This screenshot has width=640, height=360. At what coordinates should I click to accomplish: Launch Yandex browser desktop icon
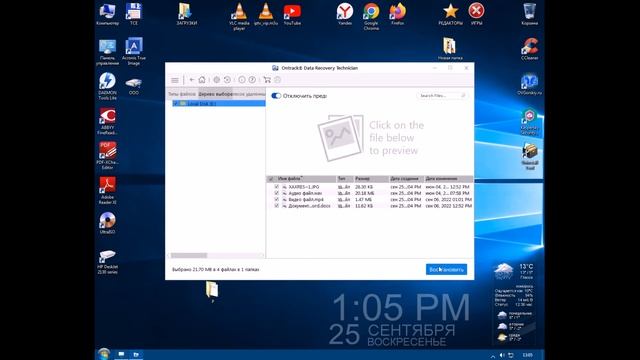345,14
